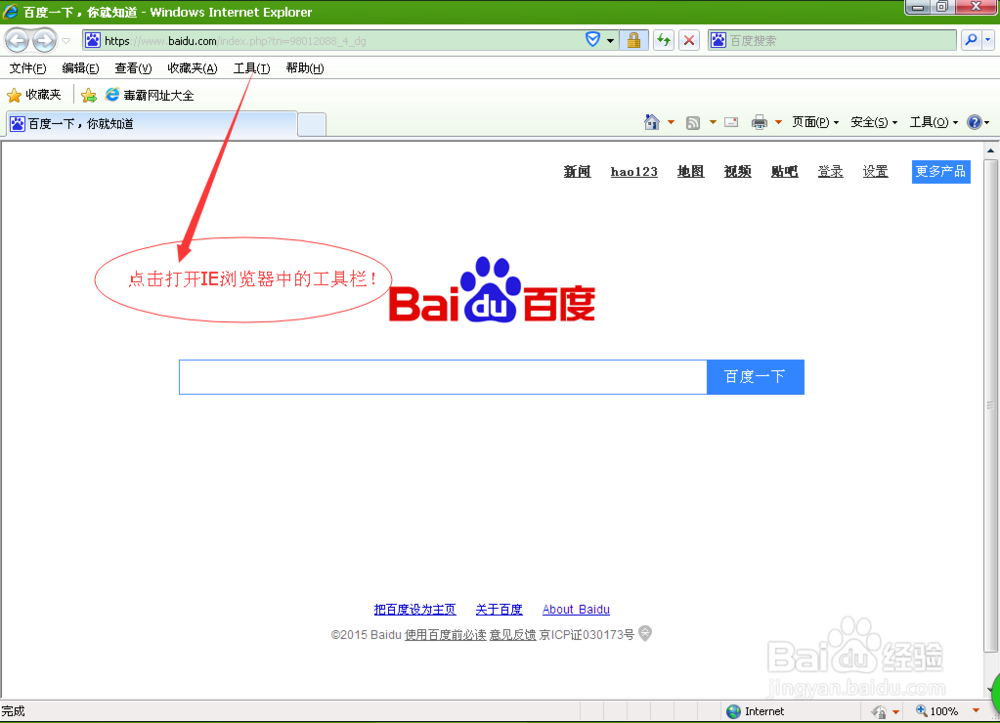The height and width of the screenshot is (723, 1000).
Task: Click the vertical scrollbar thumb
Action: [x=990, y=405]
